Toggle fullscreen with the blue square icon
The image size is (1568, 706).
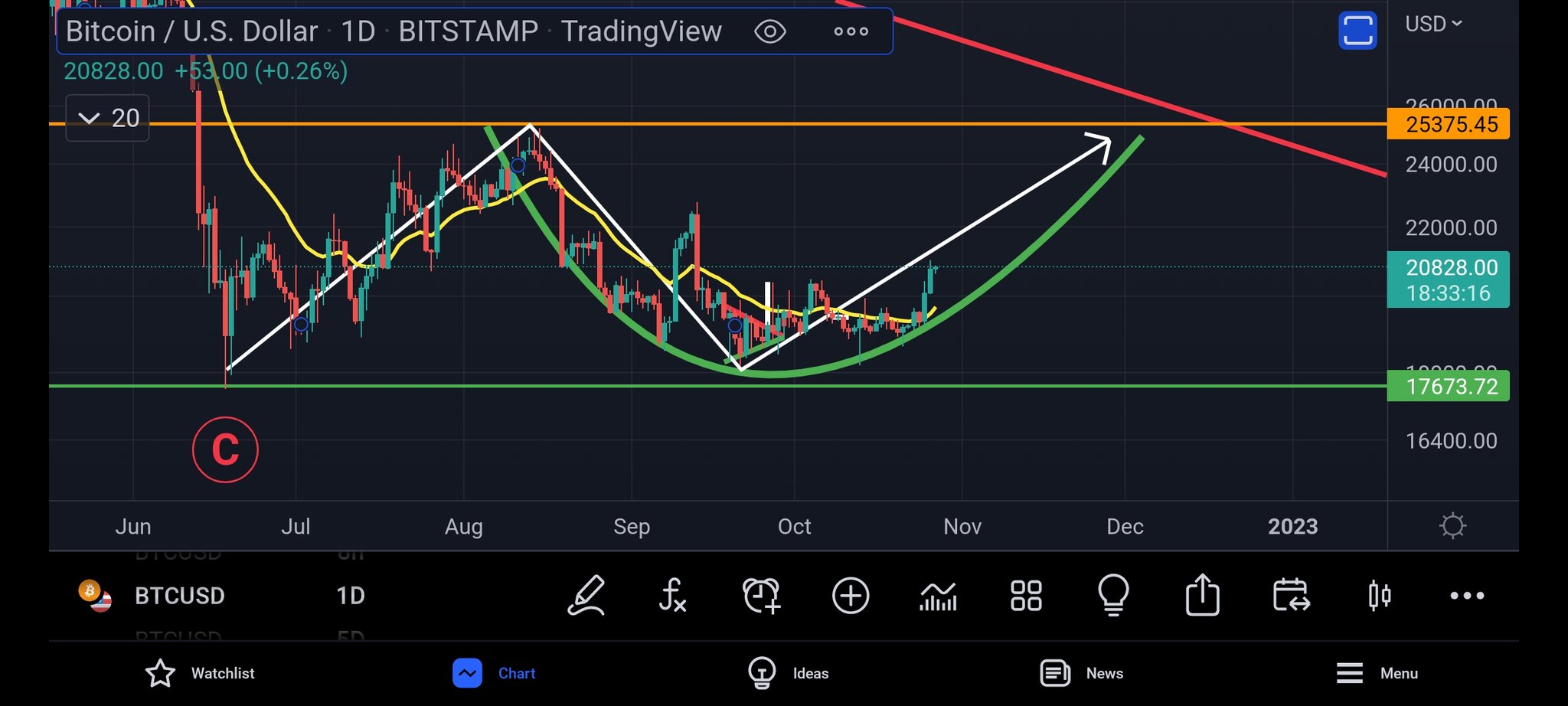click(1357, 31)
